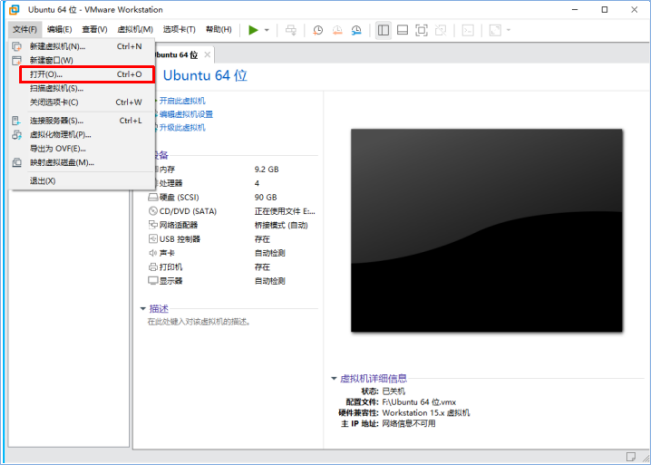651x465 pixels.
Task: Click the 声卡 speaker icon
Action: (153, 253)
